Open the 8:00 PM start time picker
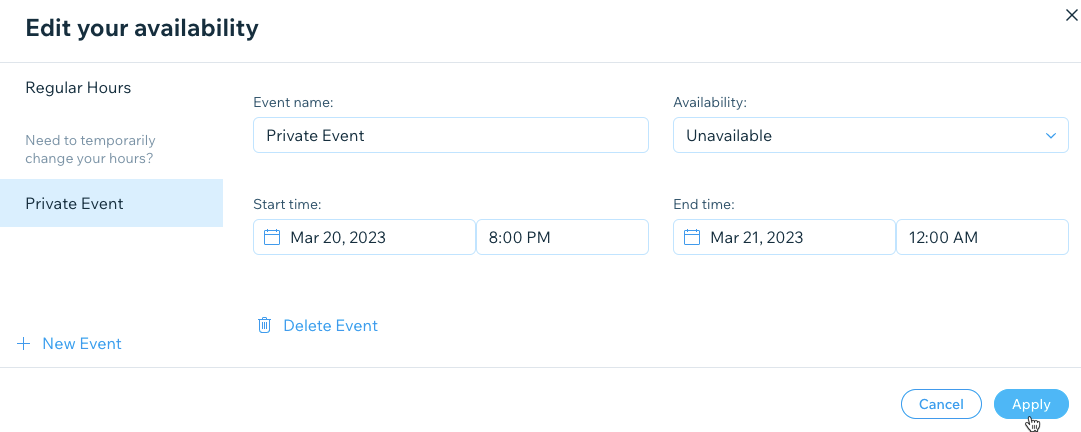 (562, 238)
